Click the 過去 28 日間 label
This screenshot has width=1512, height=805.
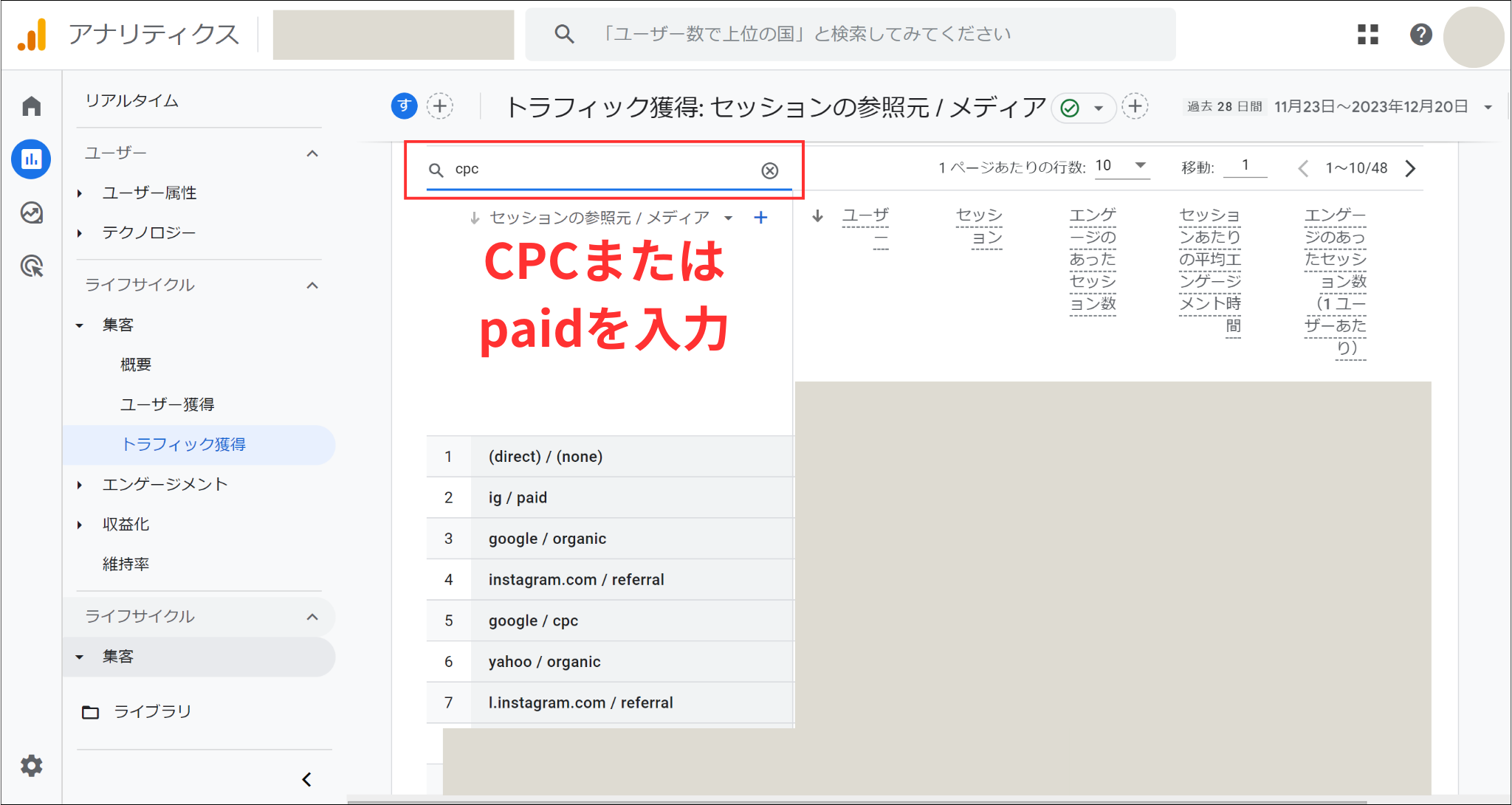coord(1224,107)
